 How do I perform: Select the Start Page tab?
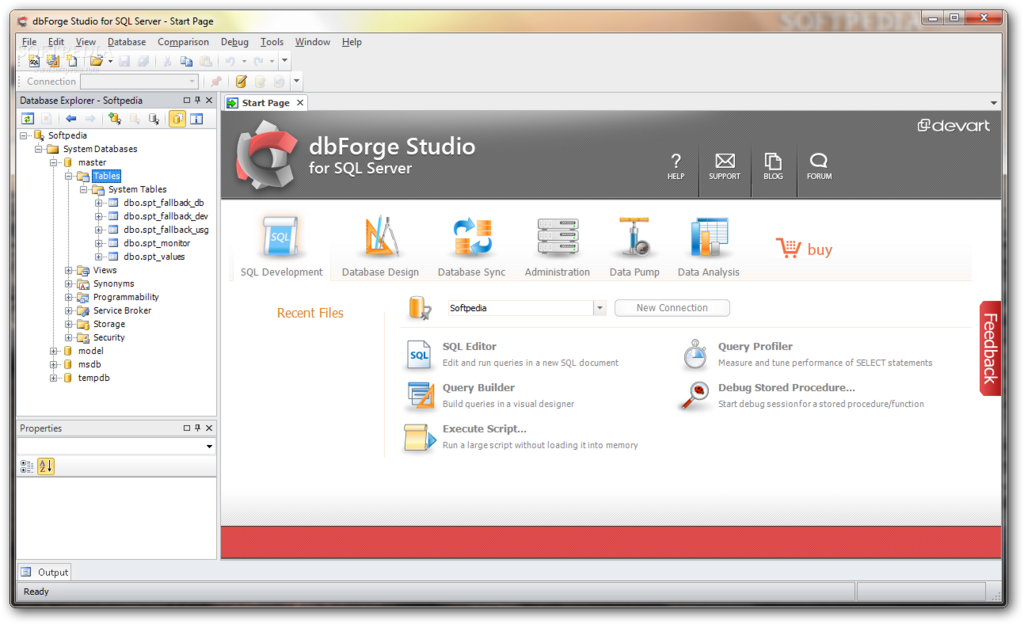[x=265, y=103]
